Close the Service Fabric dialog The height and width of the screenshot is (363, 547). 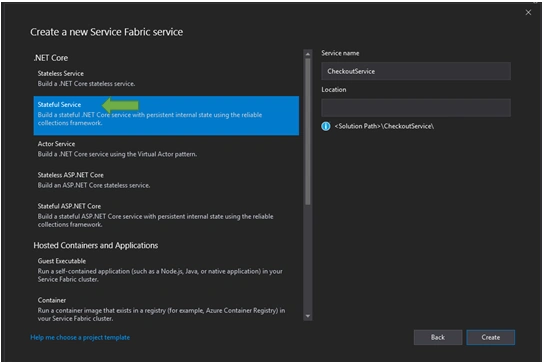click(528, 13)
